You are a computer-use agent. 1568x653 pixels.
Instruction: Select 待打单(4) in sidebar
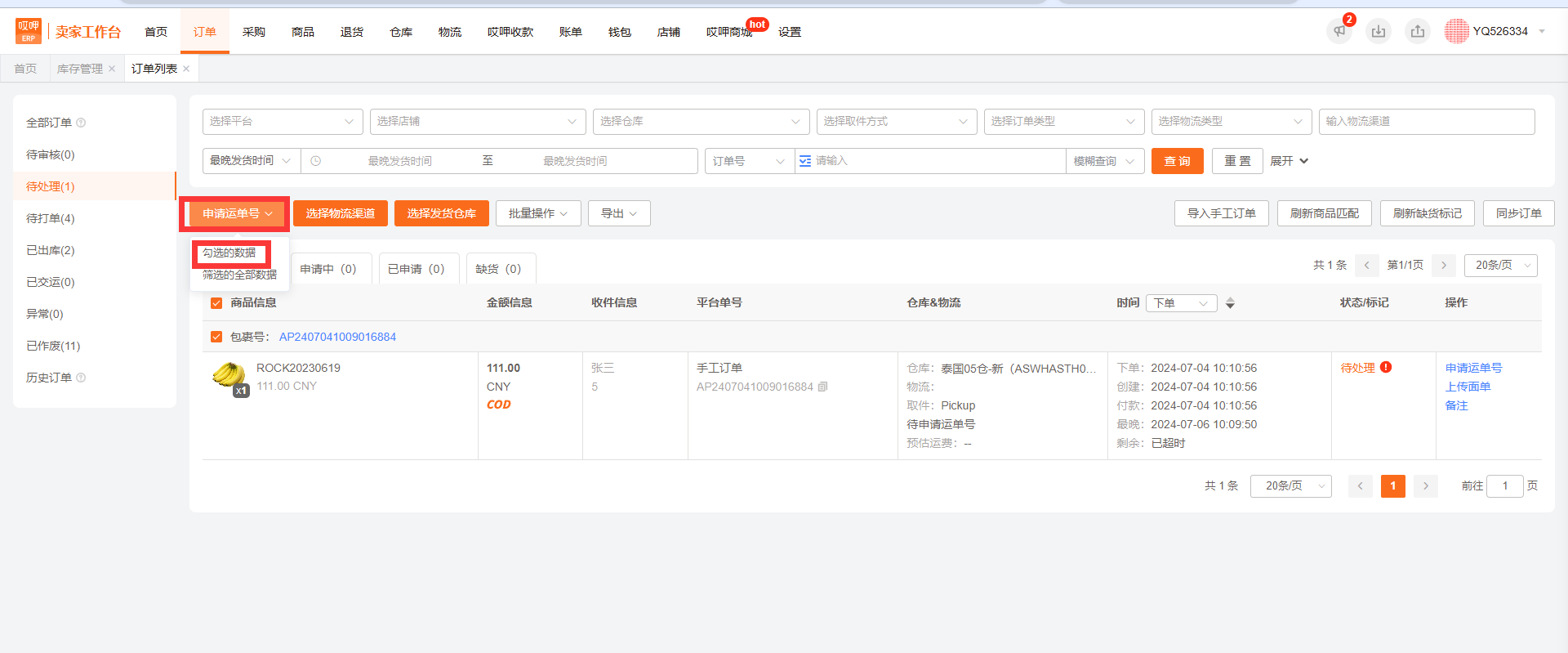click(x=51, y=218)
